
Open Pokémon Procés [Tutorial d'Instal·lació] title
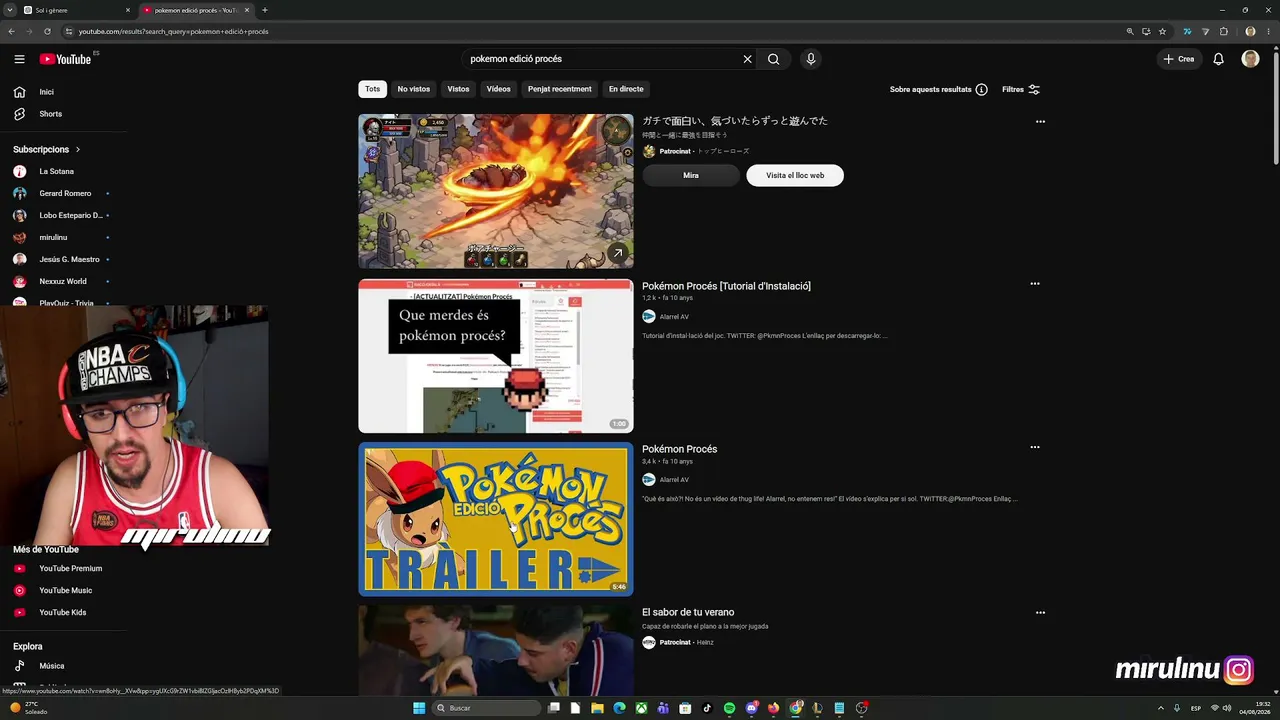coord(726,286)
